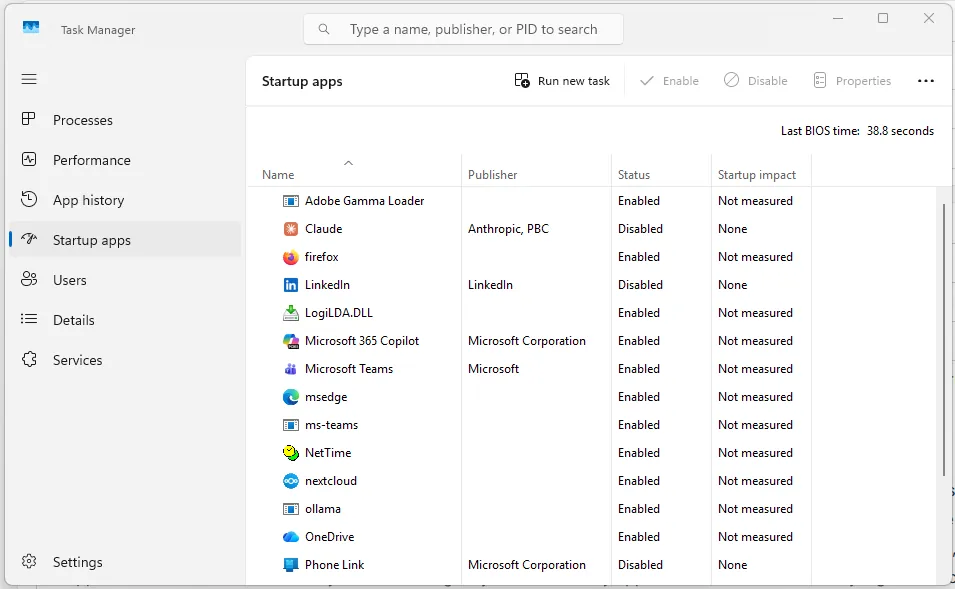Click the Disable button

pyautogui.click(x=755, y=81)
